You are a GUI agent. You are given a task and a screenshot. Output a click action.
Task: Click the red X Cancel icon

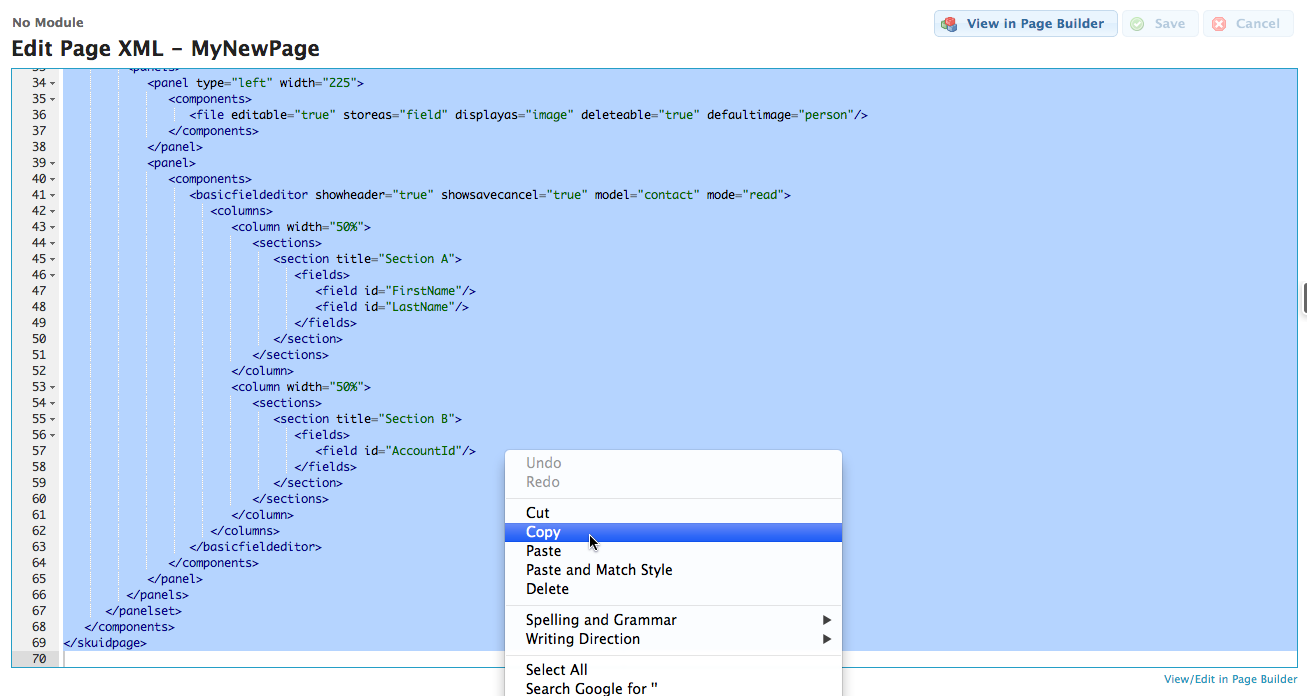coord(1219,24)
